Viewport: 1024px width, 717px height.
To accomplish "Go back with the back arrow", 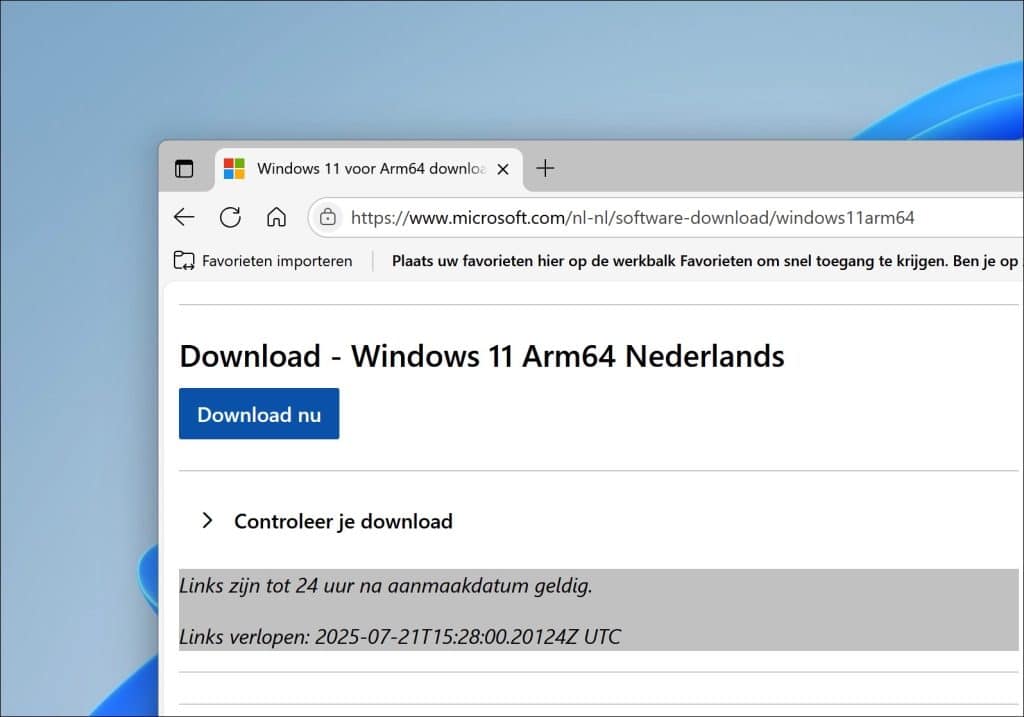I will (184, 217).
